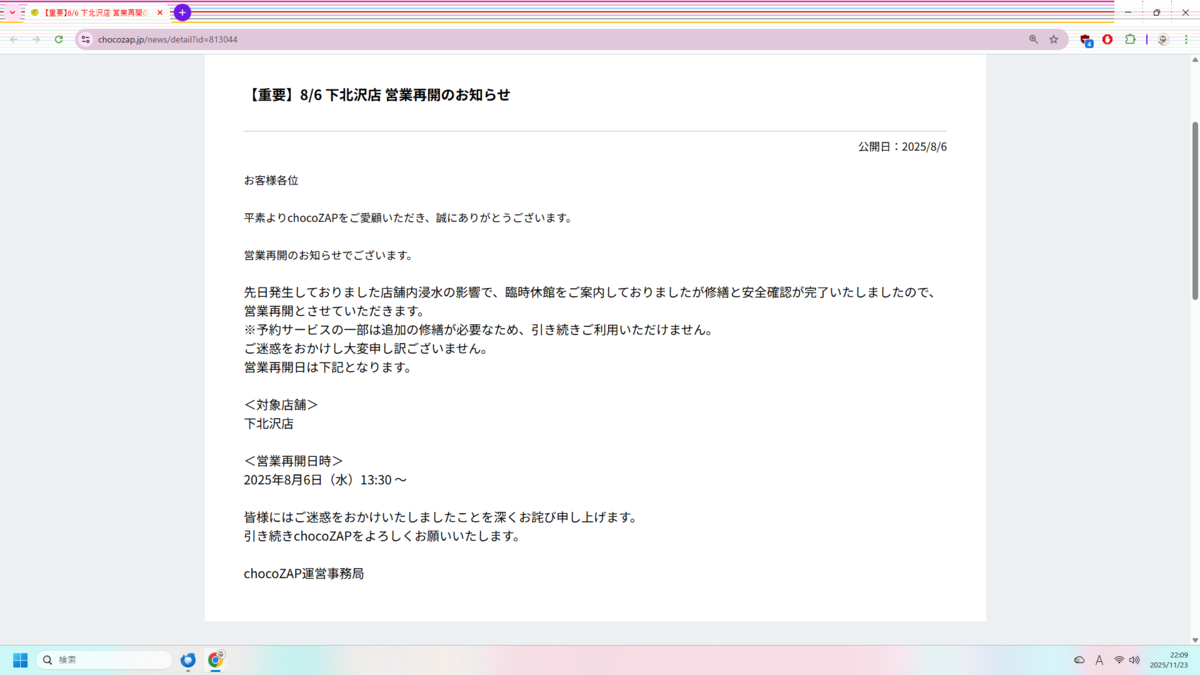Viewport: 1200px width, 675px height.
Task: Click the 公開日：2025/8/6 date text
Action: coord(902,146)
